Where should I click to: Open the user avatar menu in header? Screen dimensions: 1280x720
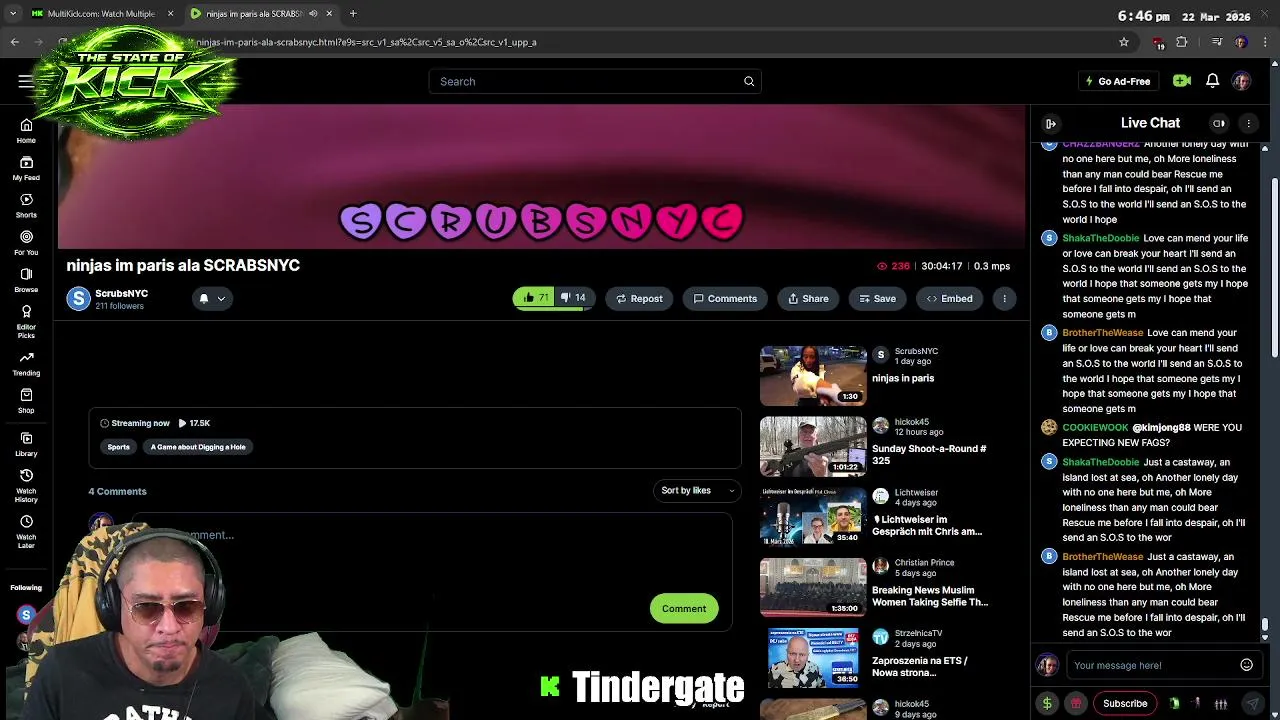(1241, 81)
